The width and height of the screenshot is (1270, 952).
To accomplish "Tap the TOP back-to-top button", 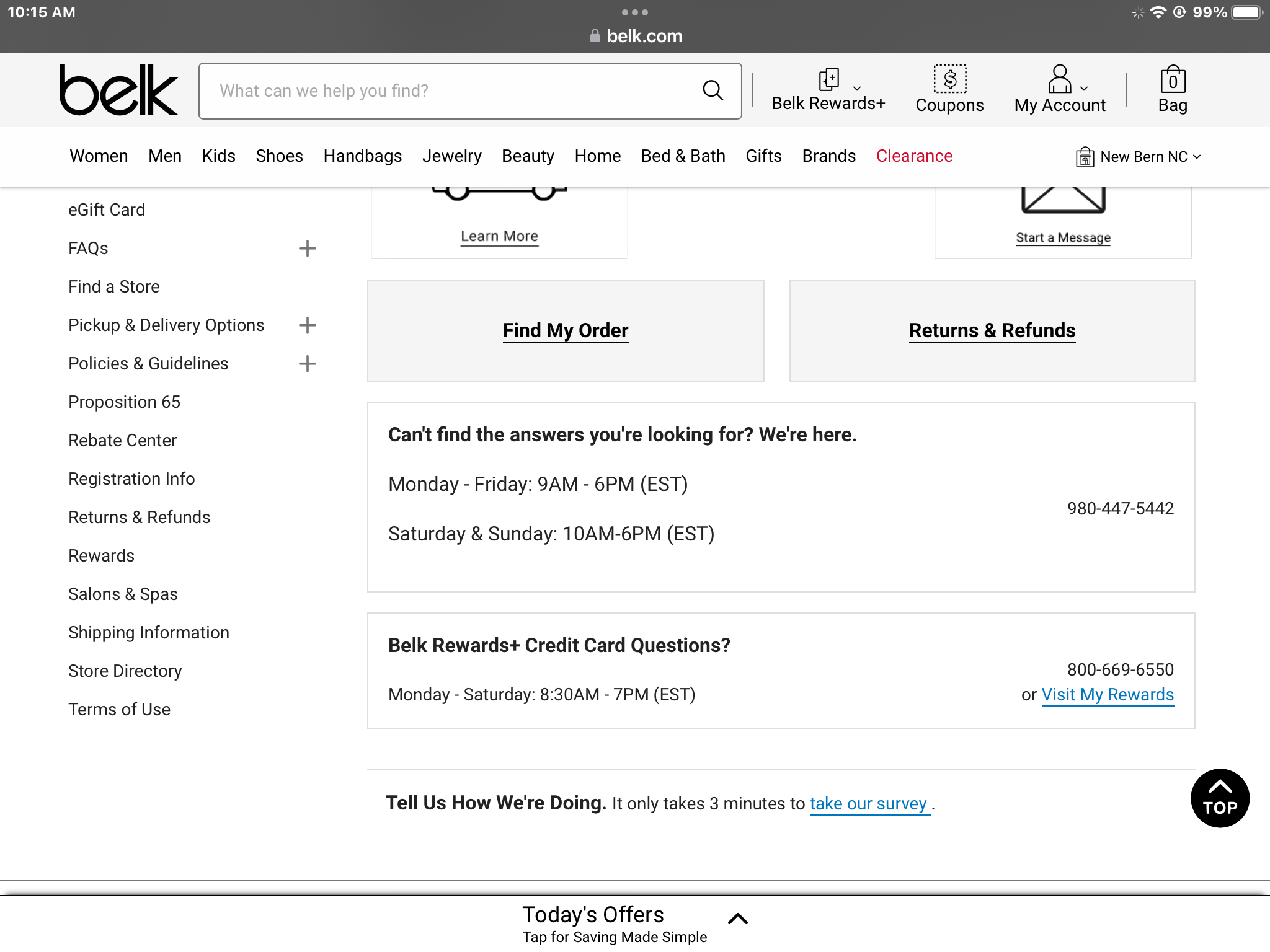I will click(x=1220, y=798).
